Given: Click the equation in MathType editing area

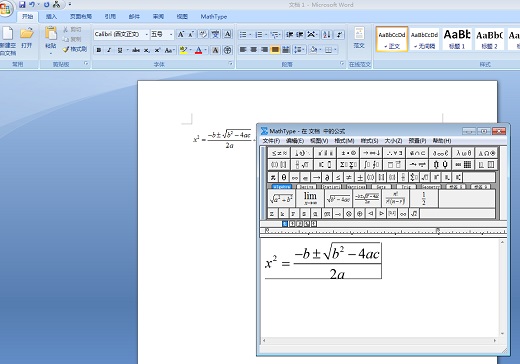Looking at the screenshot, I should (x=323, y=261).
